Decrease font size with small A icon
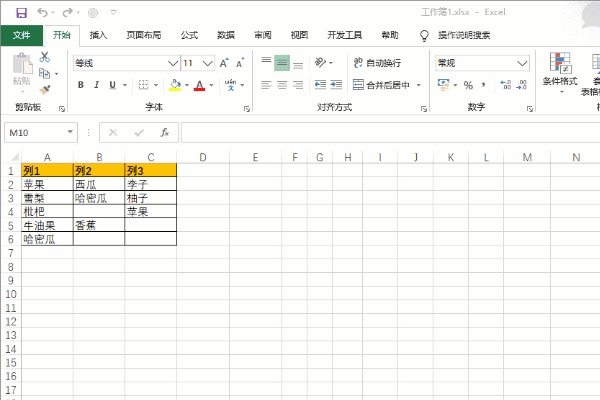 [x=240, y=63]
